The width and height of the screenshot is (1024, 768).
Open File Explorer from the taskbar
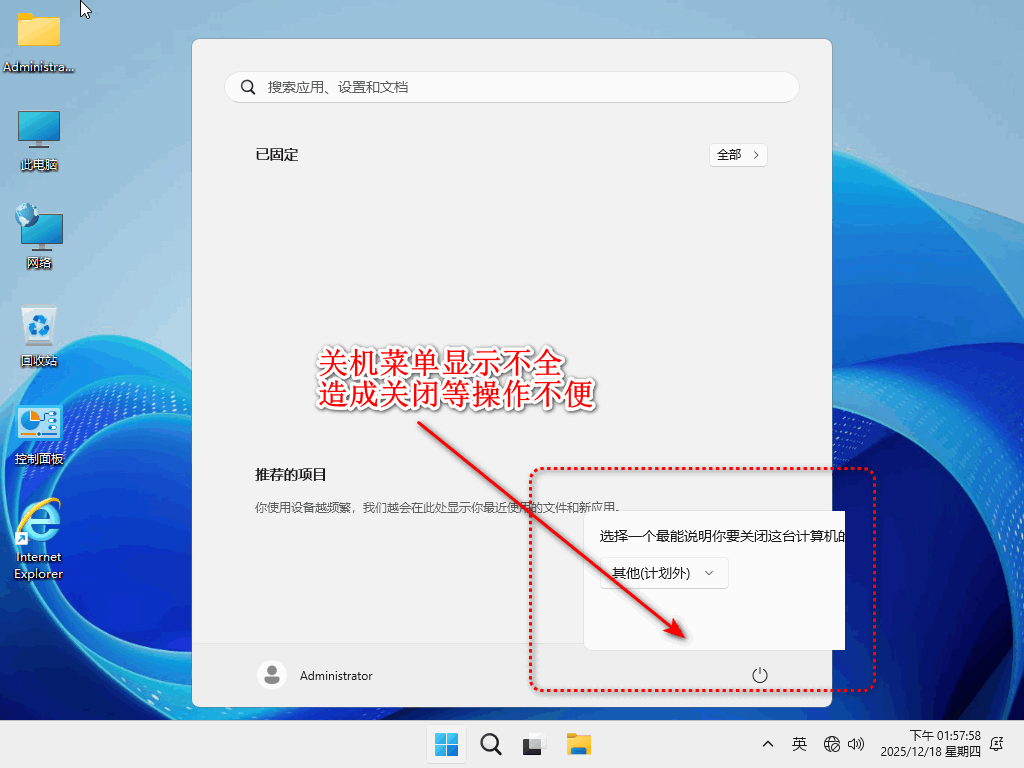[x=579, y=745]
